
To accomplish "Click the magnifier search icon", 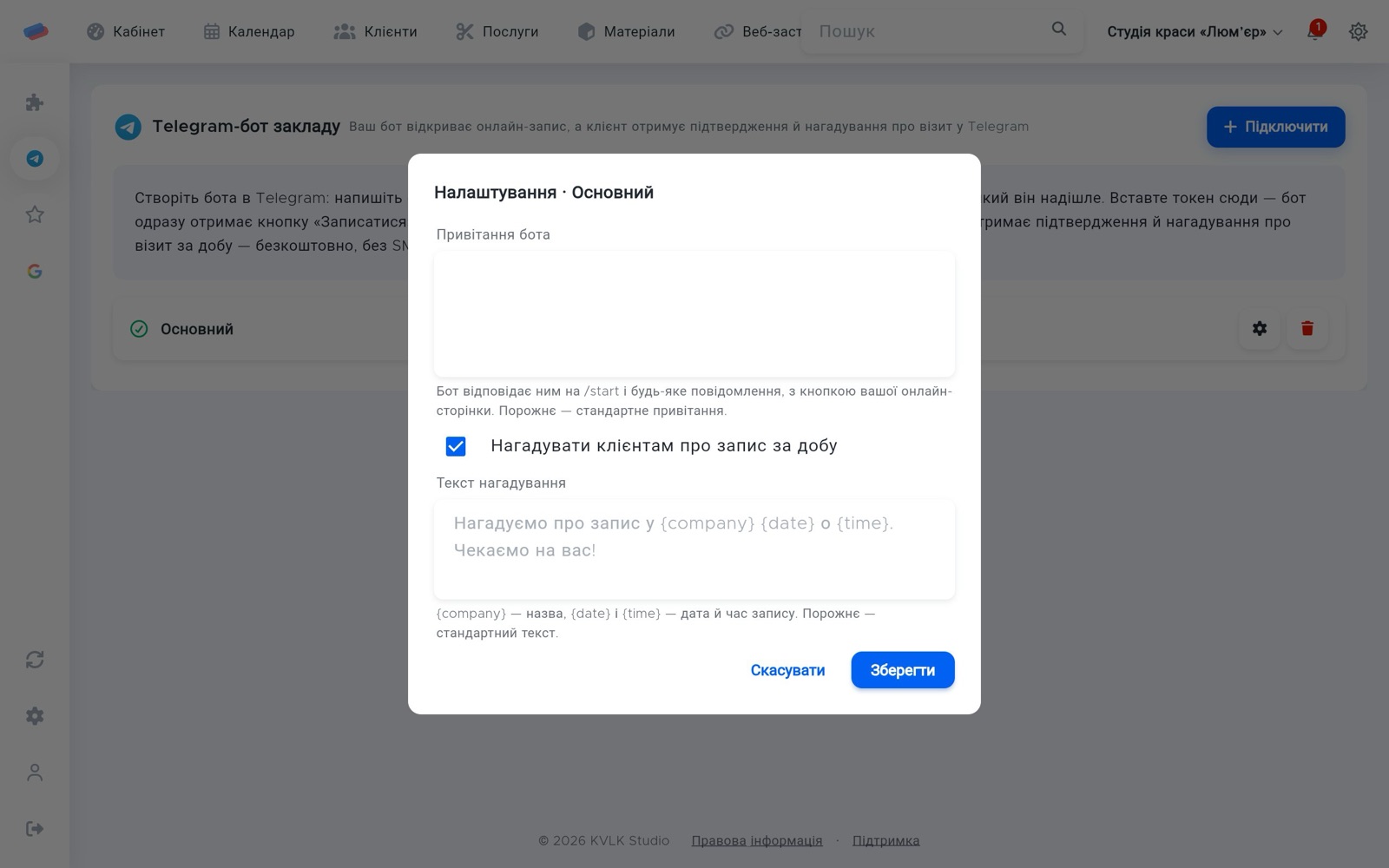I will (1059, 29).
